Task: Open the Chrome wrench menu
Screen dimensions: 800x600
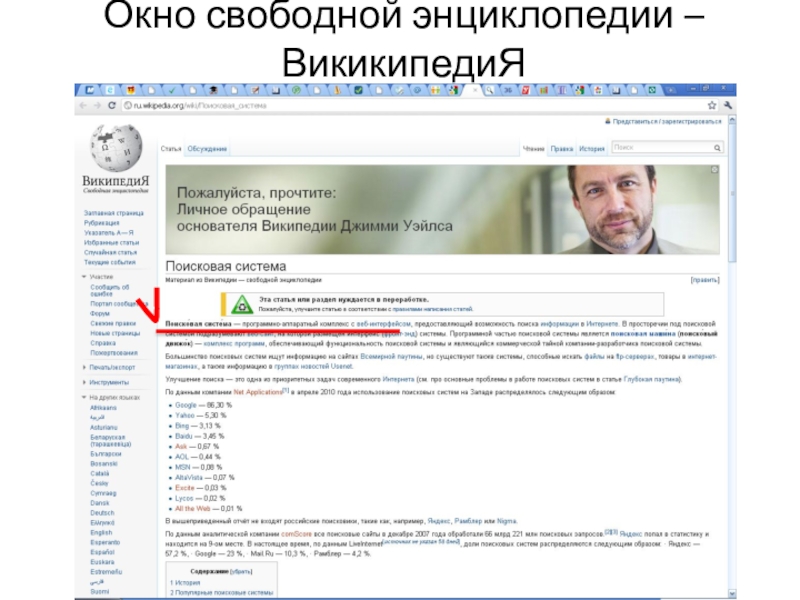Action: (728, 106)
